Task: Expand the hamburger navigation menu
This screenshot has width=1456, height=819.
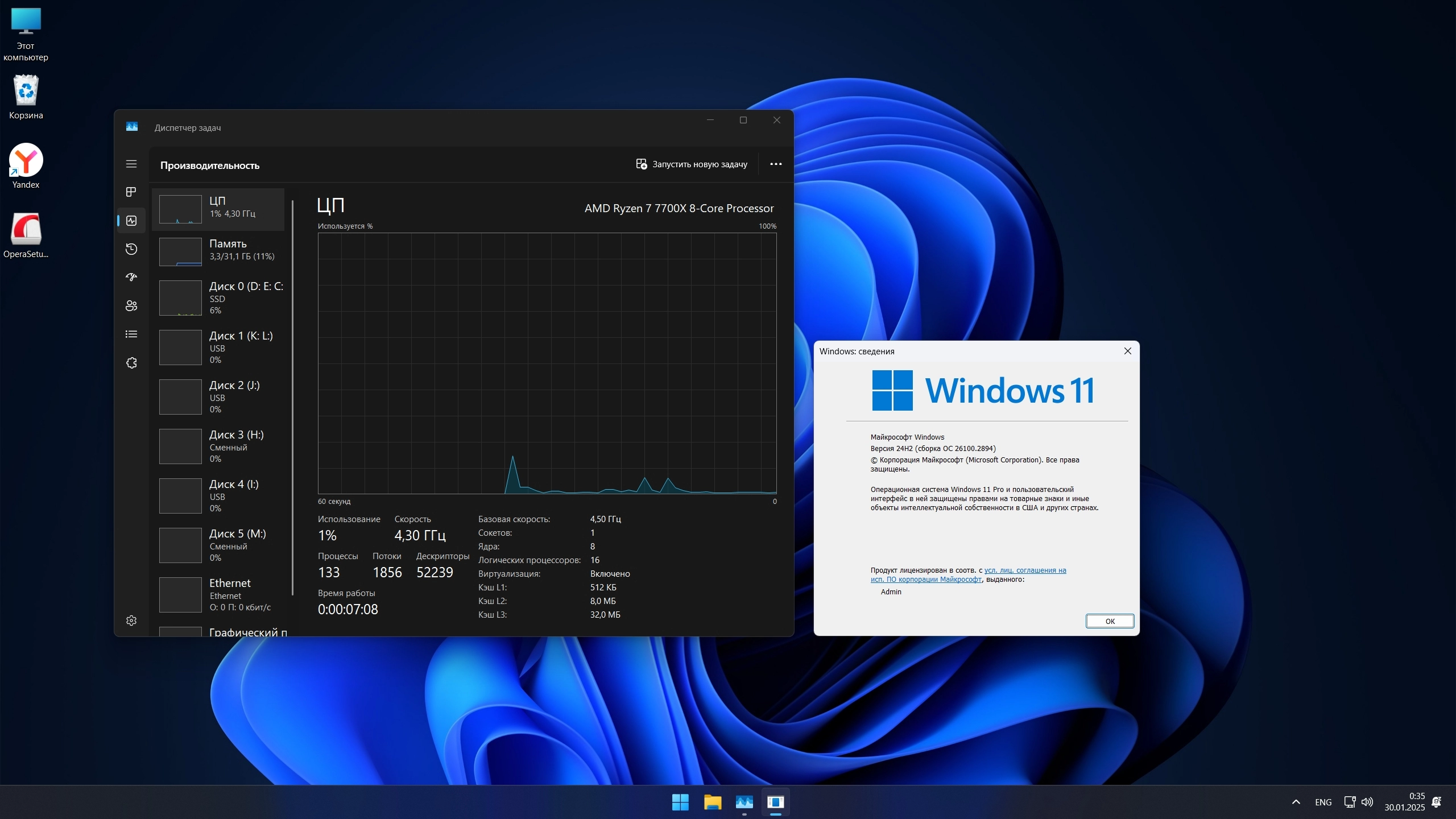Action: 131,164
